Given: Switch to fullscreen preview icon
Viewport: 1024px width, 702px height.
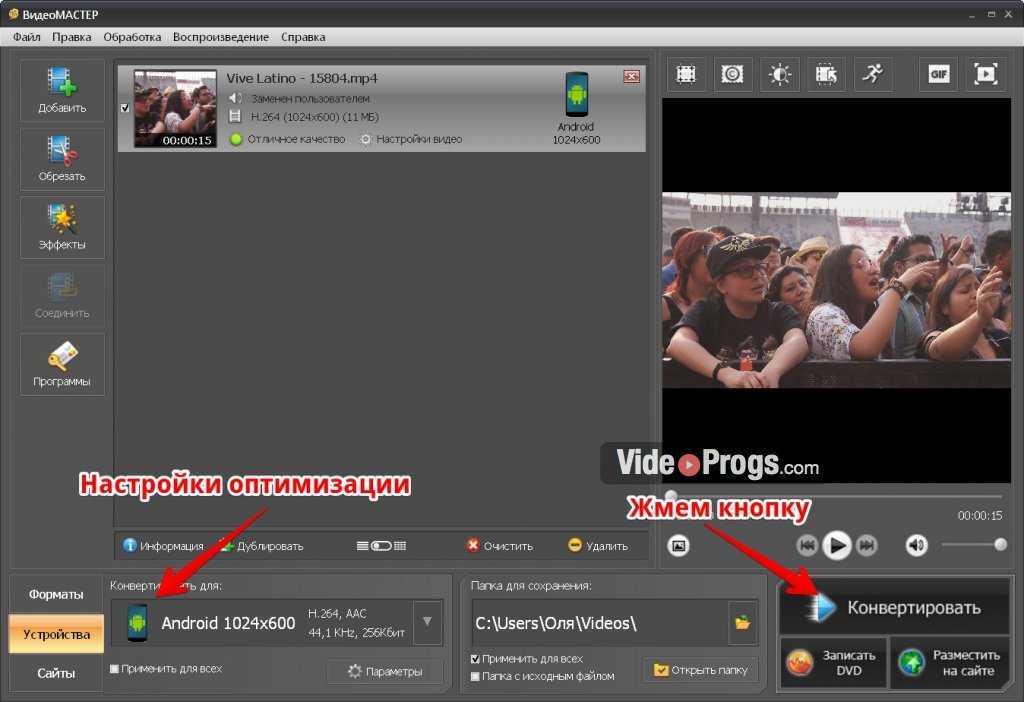Looking at the screenshot, I should pos(985,74).
